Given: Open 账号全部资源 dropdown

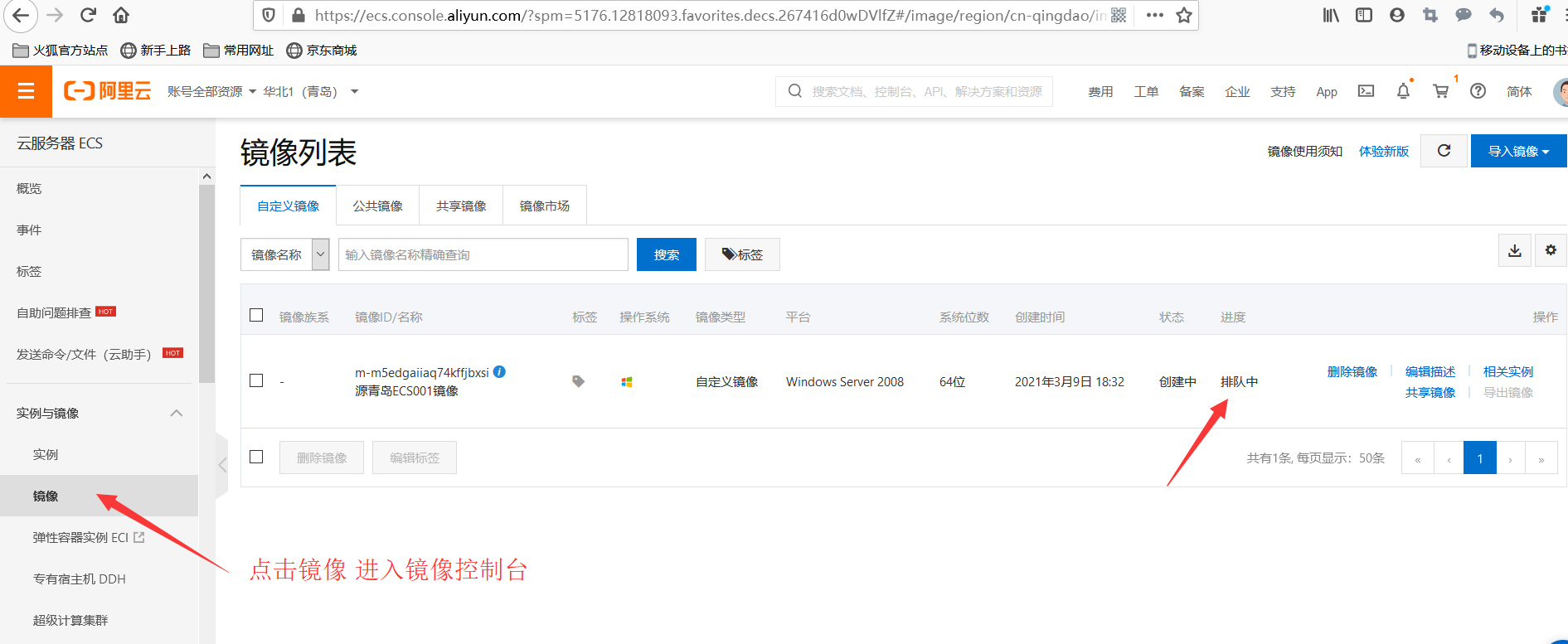Looking at the screenshot, I should 211,91.
